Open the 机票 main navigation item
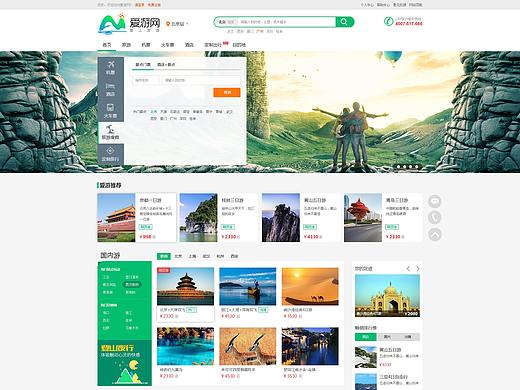The image size is (520, 390). (146, 45)
